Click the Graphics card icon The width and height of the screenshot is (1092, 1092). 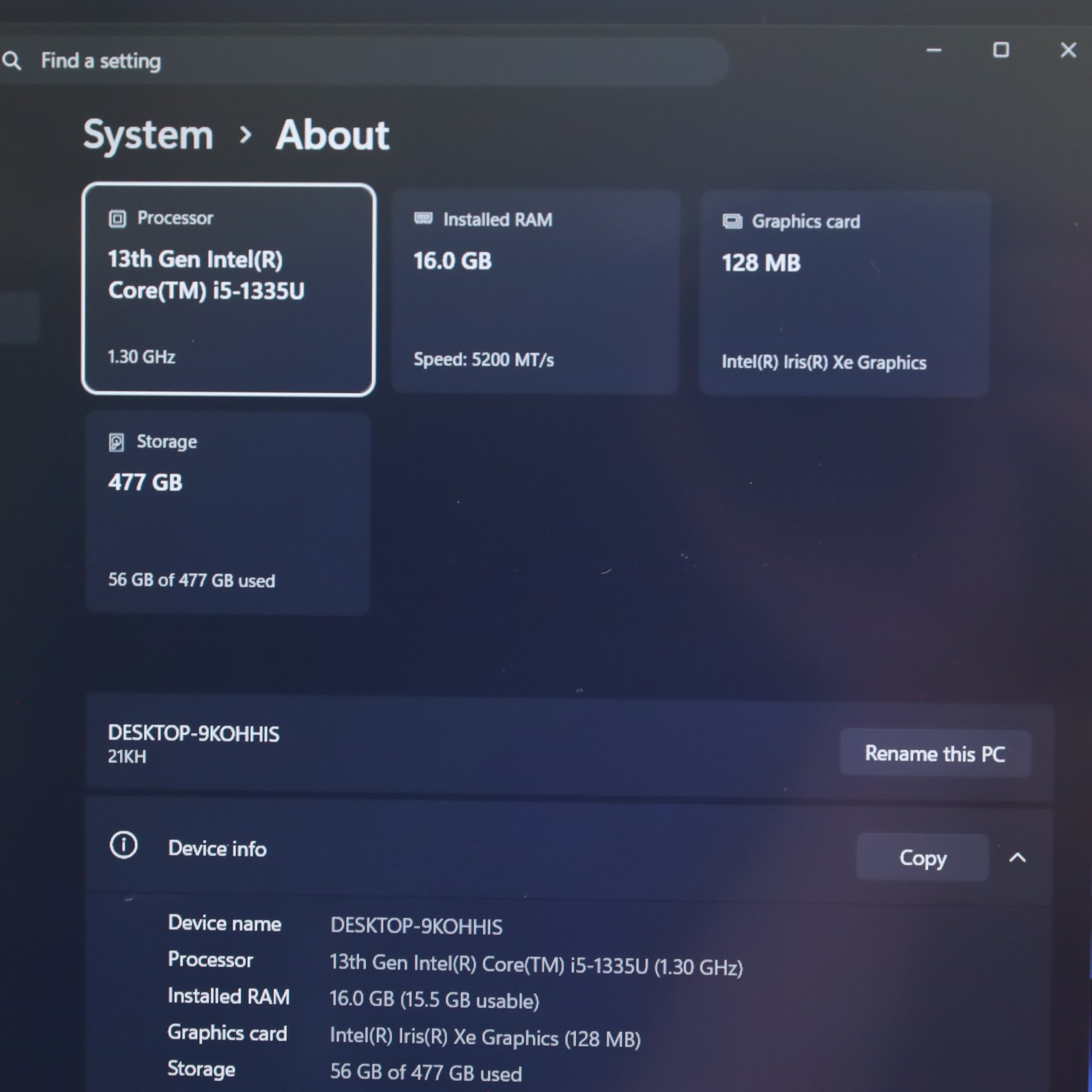[x=732, y=221]
